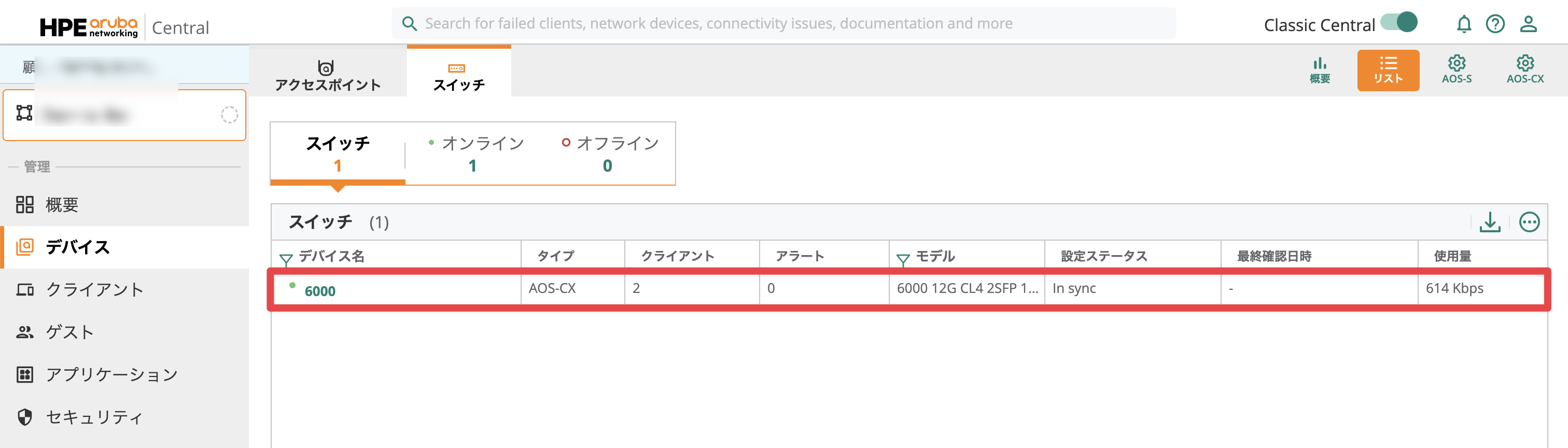Open the 6000 switch device link
The height and width of the screenshot is (448, 1568).
pos(320,291)
